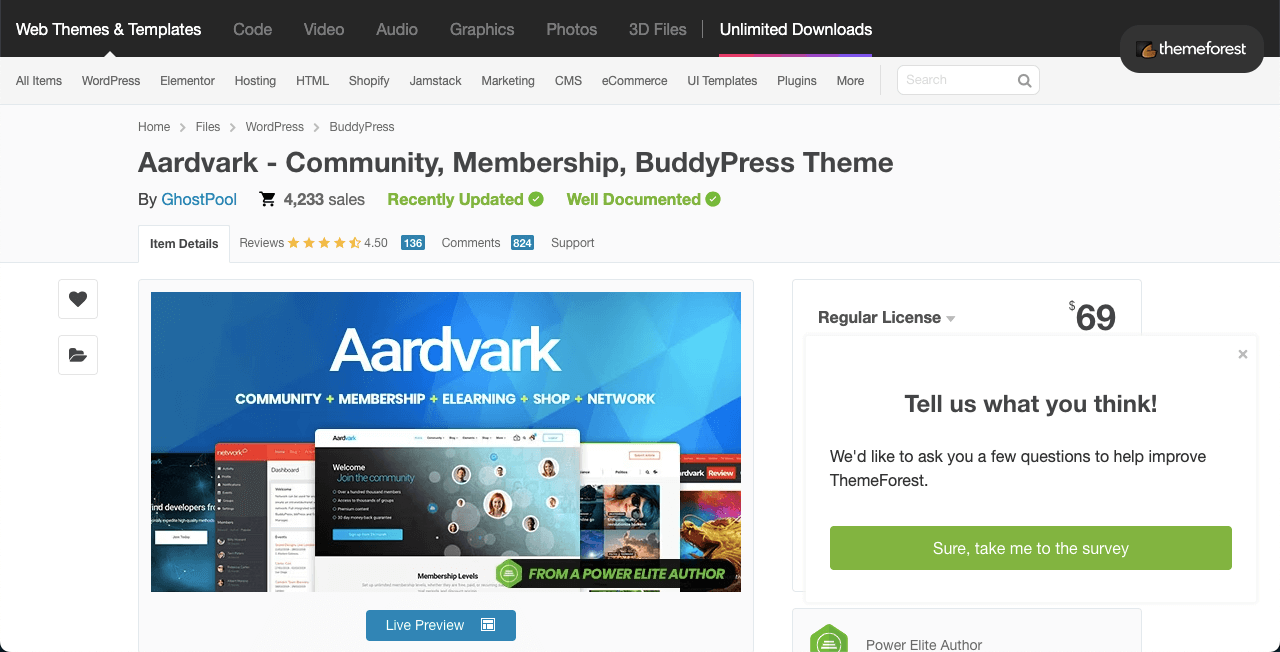1280x652 pixels.
Task: Switch to Support tab
Action: (x=573, y=243)
